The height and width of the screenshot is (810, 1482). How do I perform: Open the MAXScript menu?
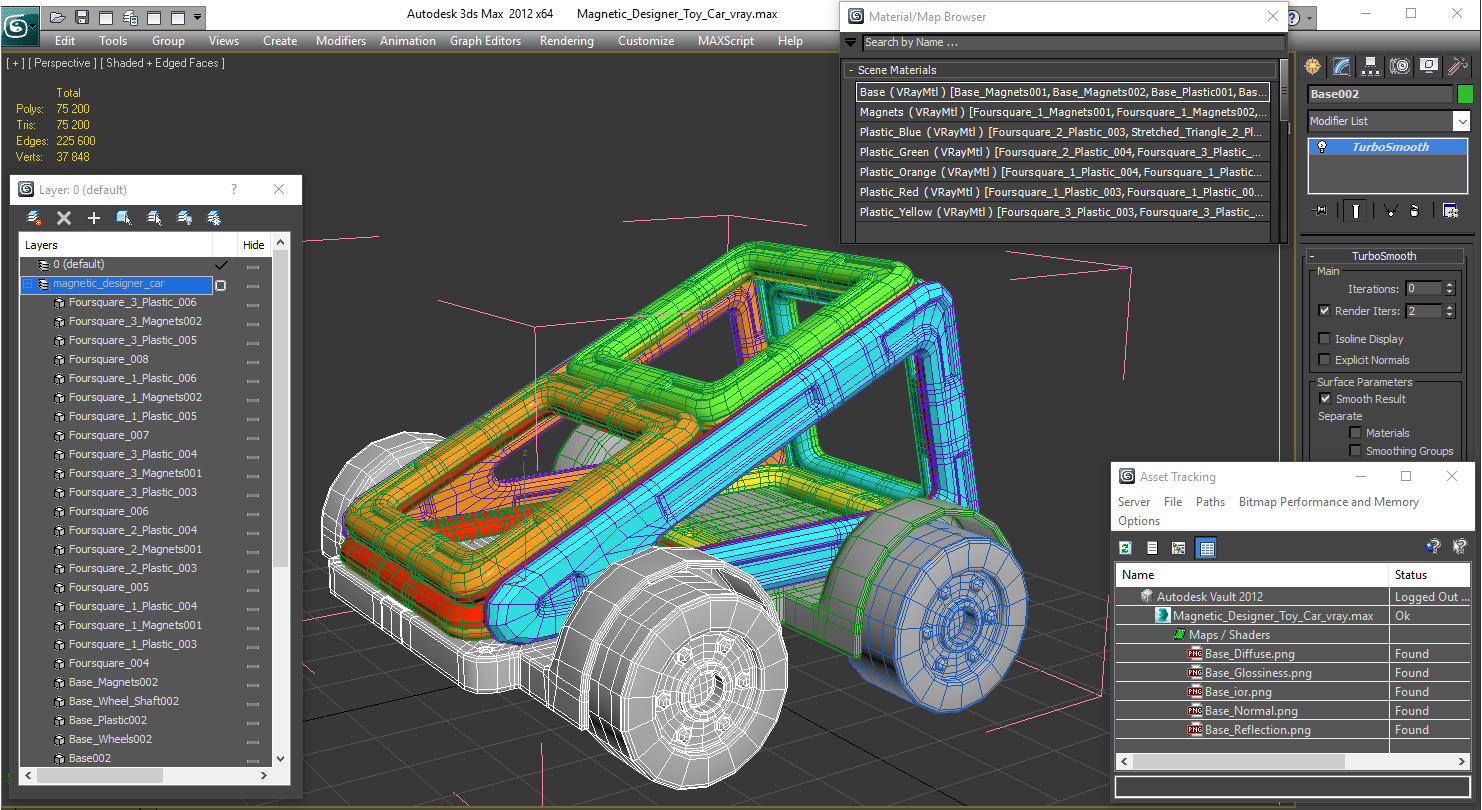click(726, 41)
